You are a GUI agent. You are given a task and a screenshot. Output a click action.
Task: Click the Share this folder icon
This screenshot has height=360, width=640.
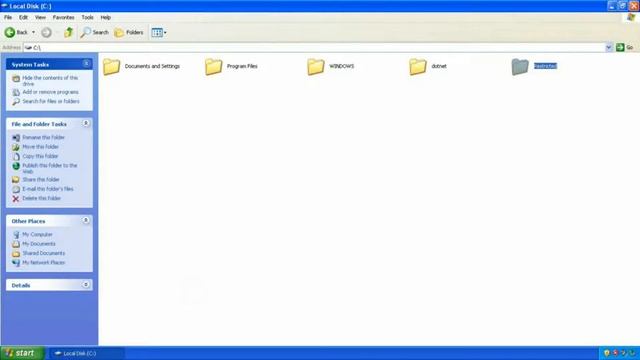point(16,180)
